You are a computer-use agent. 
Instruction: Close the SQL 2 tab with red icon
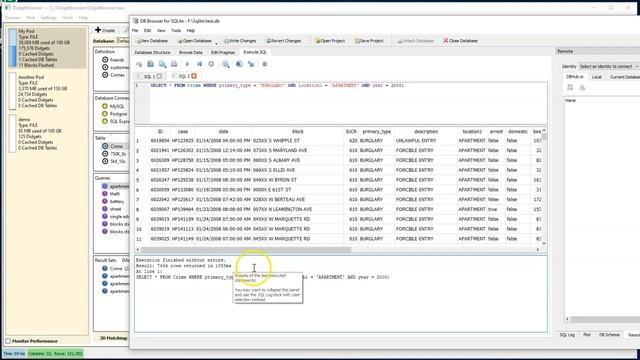(x=194, y=76)
